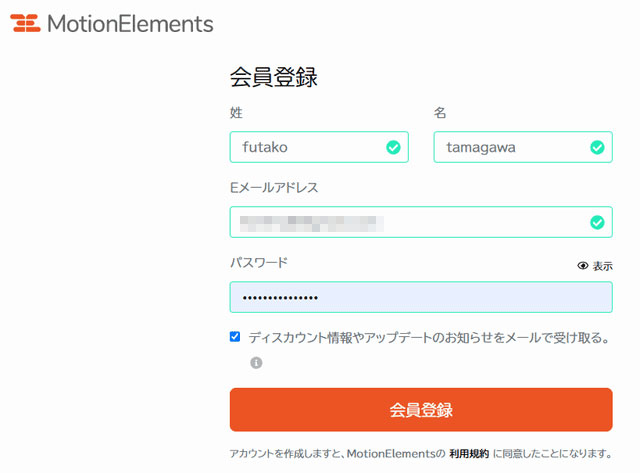Click the MotionElements wordmark text
The width and height of the screenshot is (640, 473).
pyautogui.click(x=130, y=24)
